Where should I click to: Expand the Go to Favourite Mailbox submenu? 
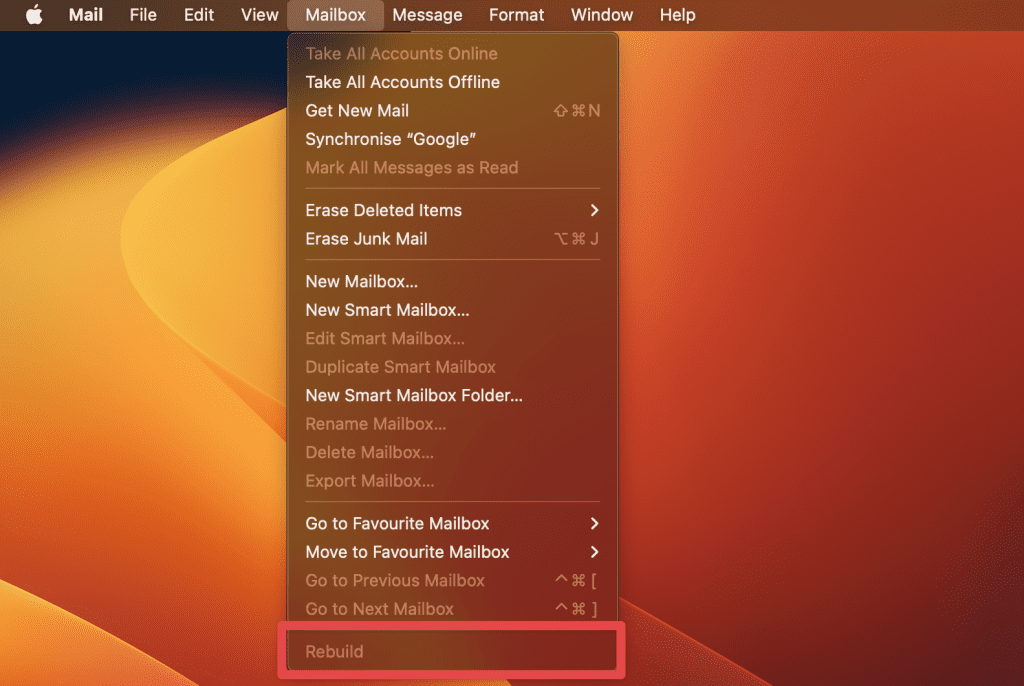[x=452, y=523]
